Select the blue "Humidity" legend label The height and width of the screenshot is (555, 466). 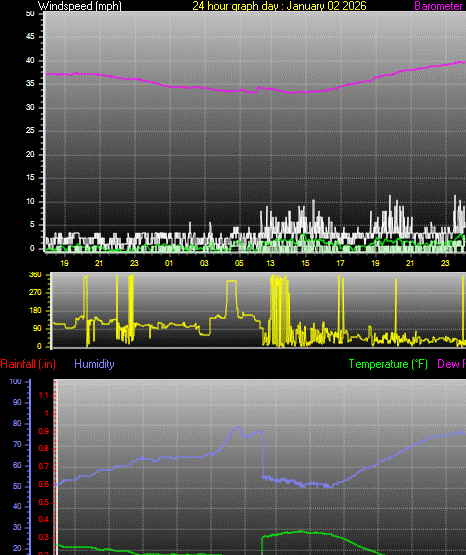[94, 364]
